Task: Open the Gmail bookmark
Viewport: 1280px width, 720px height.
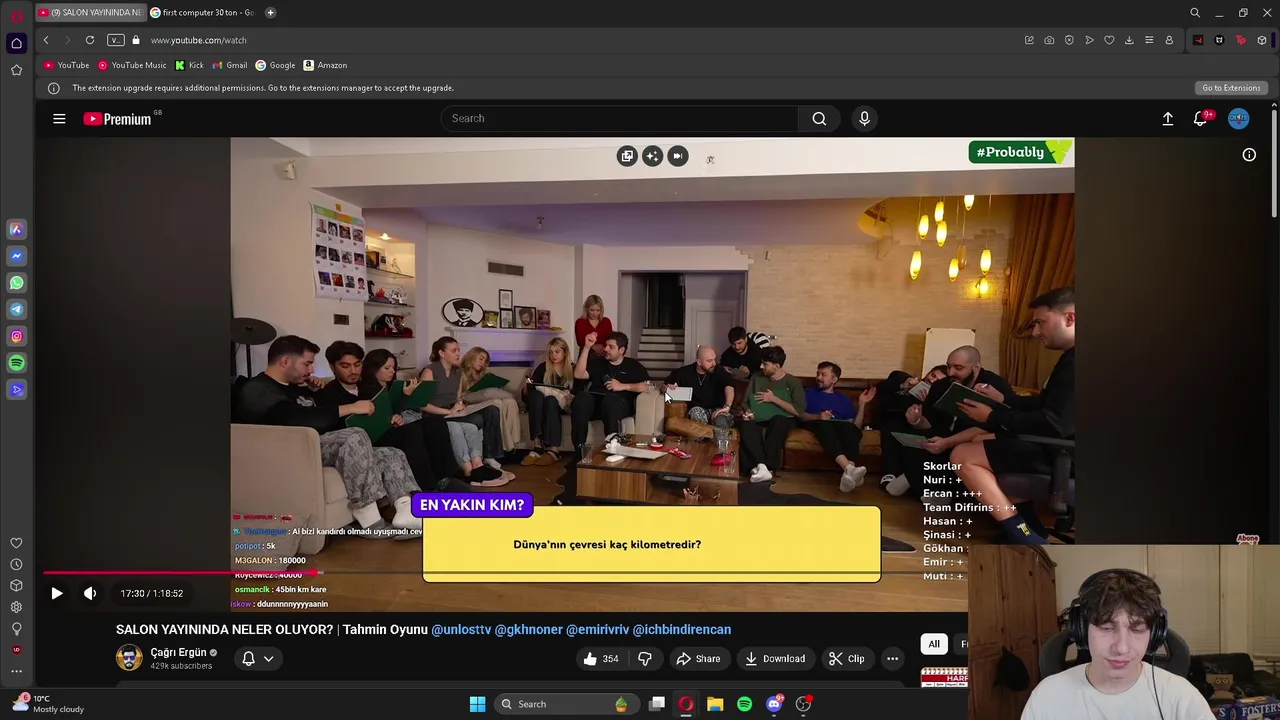Action: click(230, 65)
